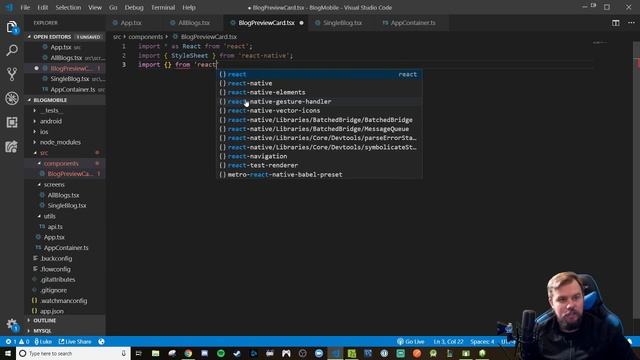
Task: Click errors and warnings count in status bar
Action: (17, 342)
